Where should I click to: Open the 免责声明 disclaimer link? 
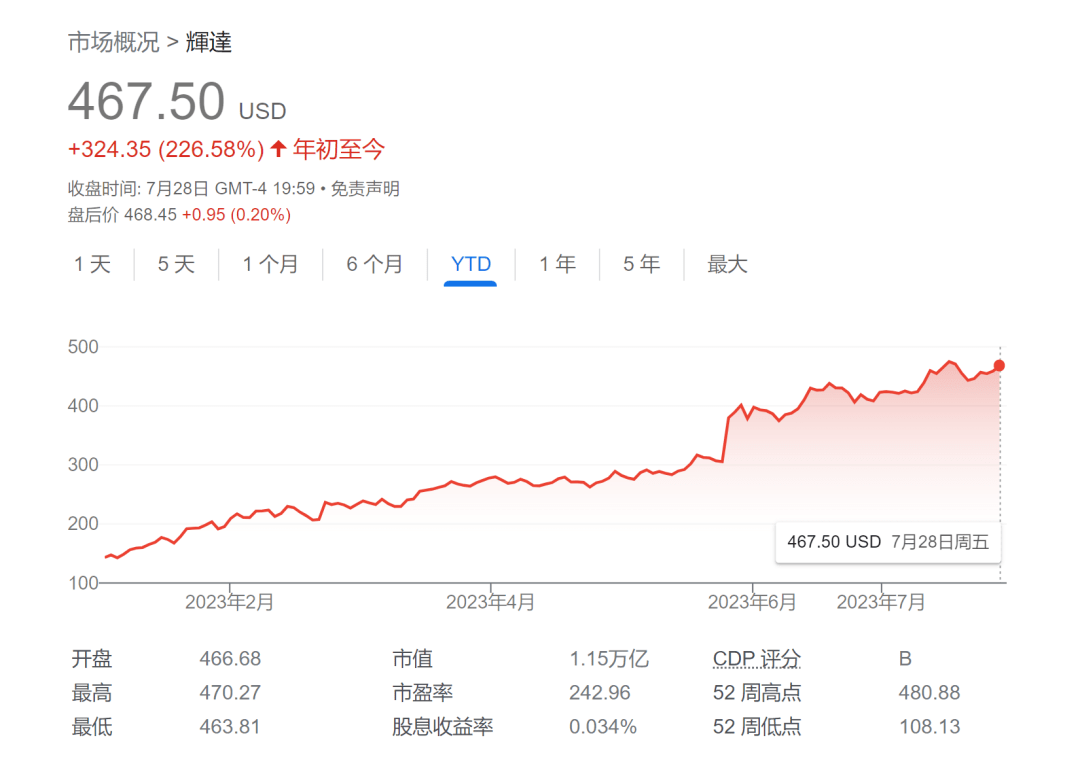point(365,189)
